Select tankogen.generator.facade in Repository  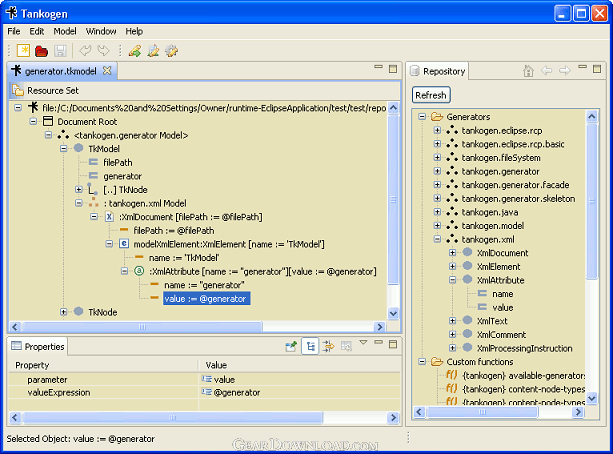point(515,185)
